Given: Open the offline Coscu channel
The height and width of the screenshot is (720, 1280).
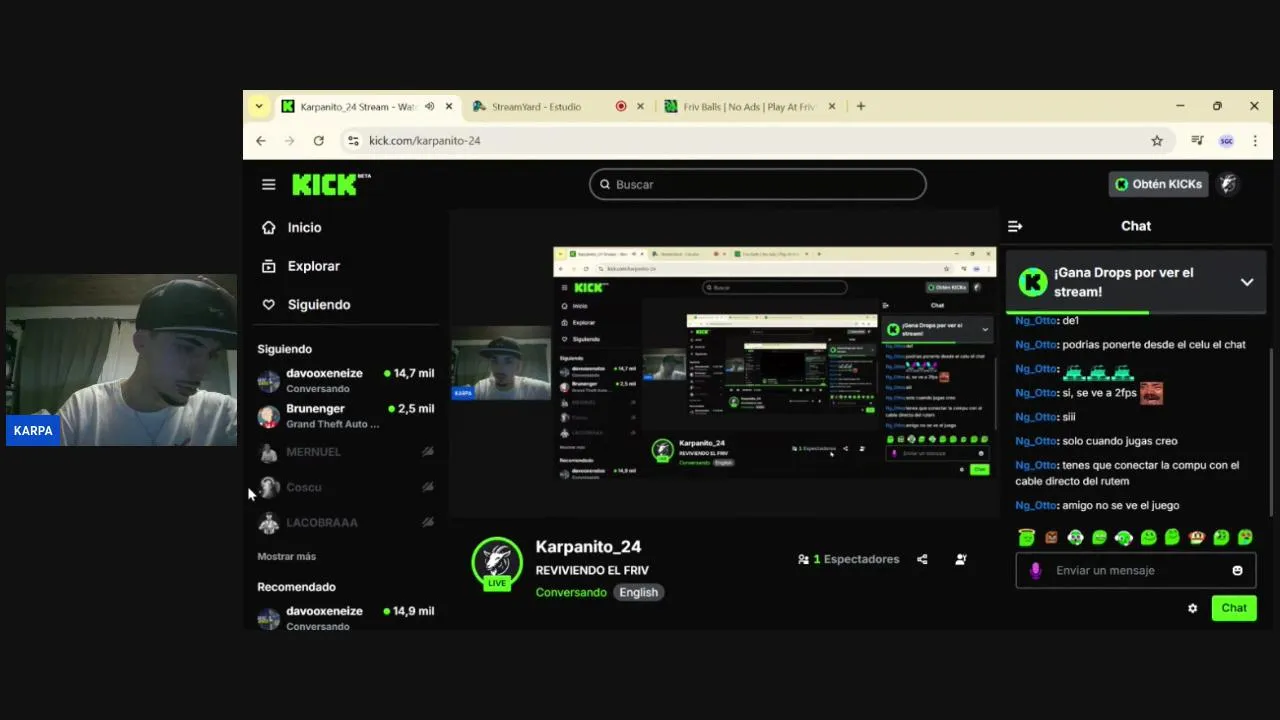Looking at the screenshot, I should (x=346, y=487).
